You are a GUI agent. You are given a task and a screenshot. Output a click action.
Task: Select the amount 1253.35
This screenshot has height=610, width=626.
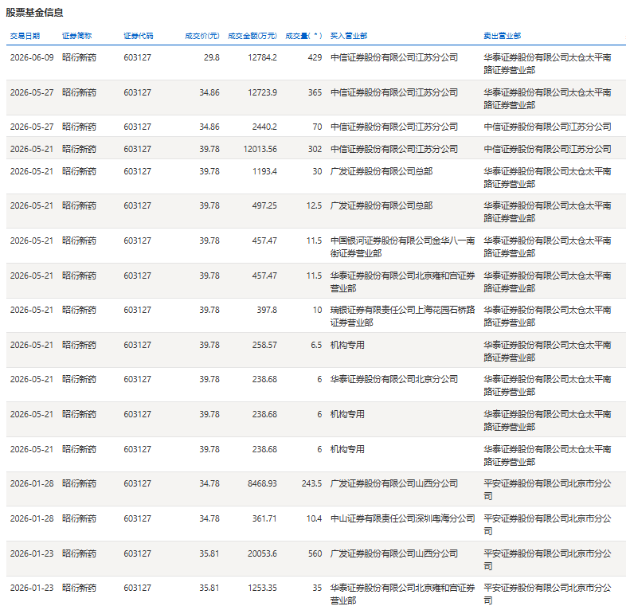click(x=262, y=588)
